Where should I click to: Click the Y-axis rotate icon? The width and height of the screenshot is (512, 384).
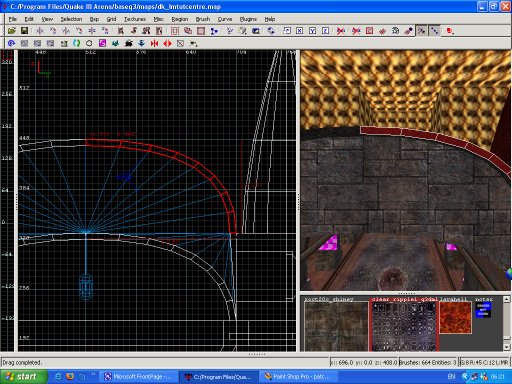coord(79,31)
